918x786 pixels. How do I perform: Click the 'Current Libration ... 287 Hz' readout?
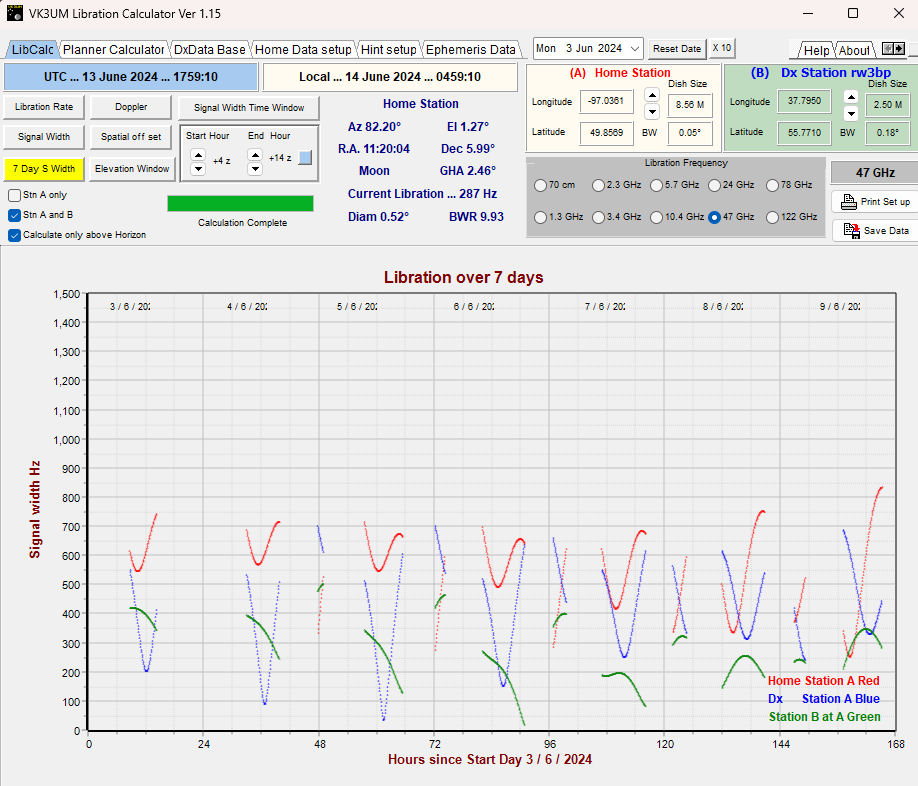[x=422, y=194]
